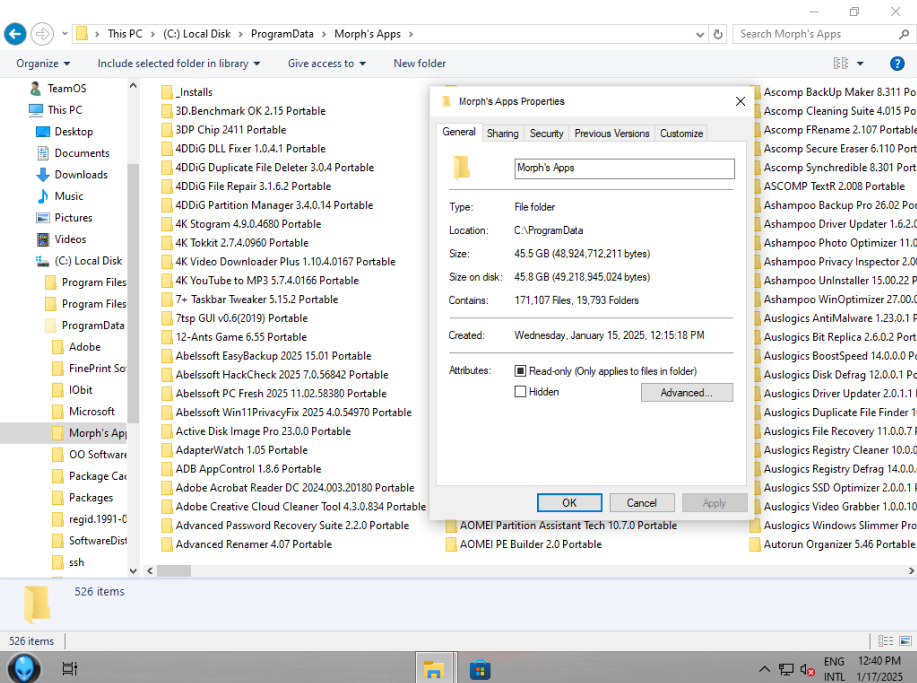Click the change view layout icon

(840, 63)
